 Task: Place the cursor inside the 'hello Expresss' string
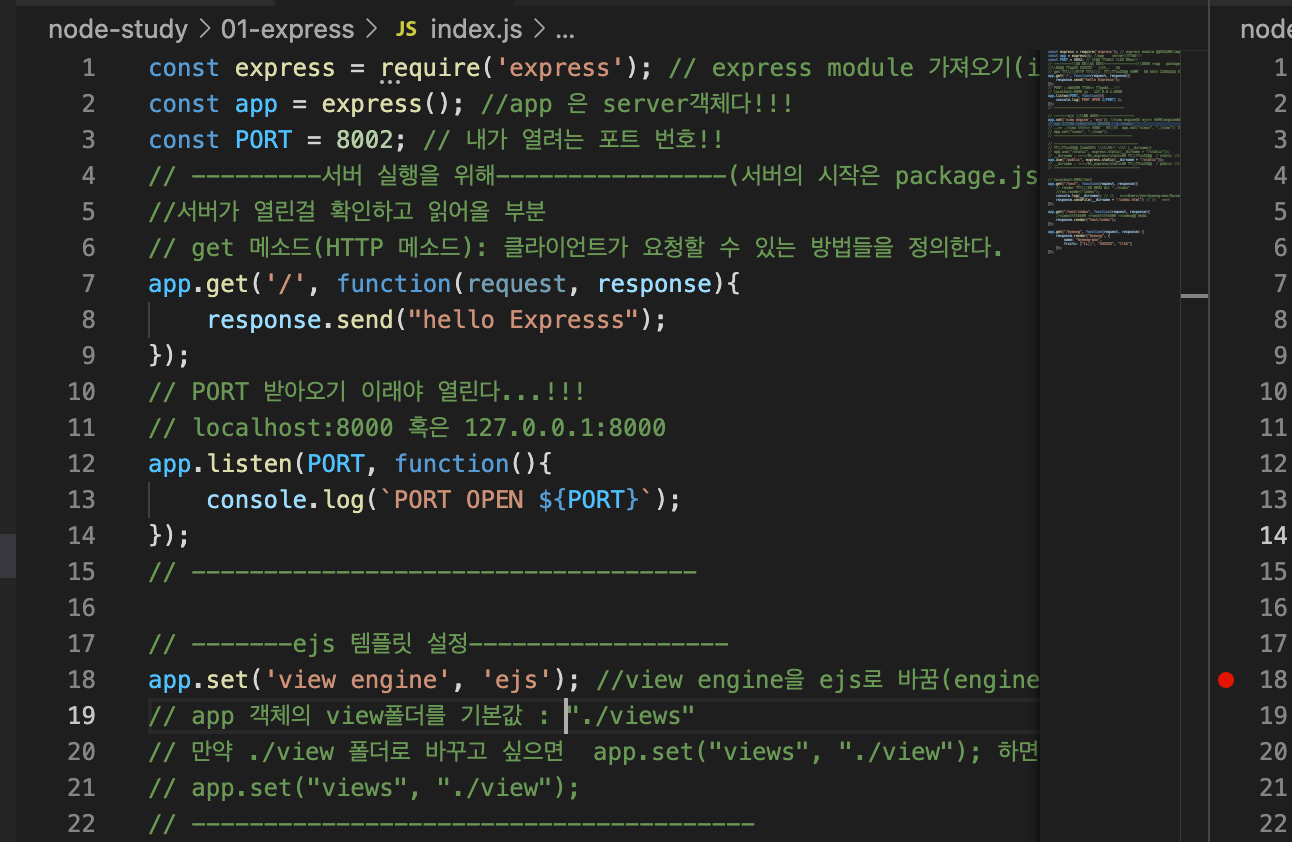pos(520,319)
